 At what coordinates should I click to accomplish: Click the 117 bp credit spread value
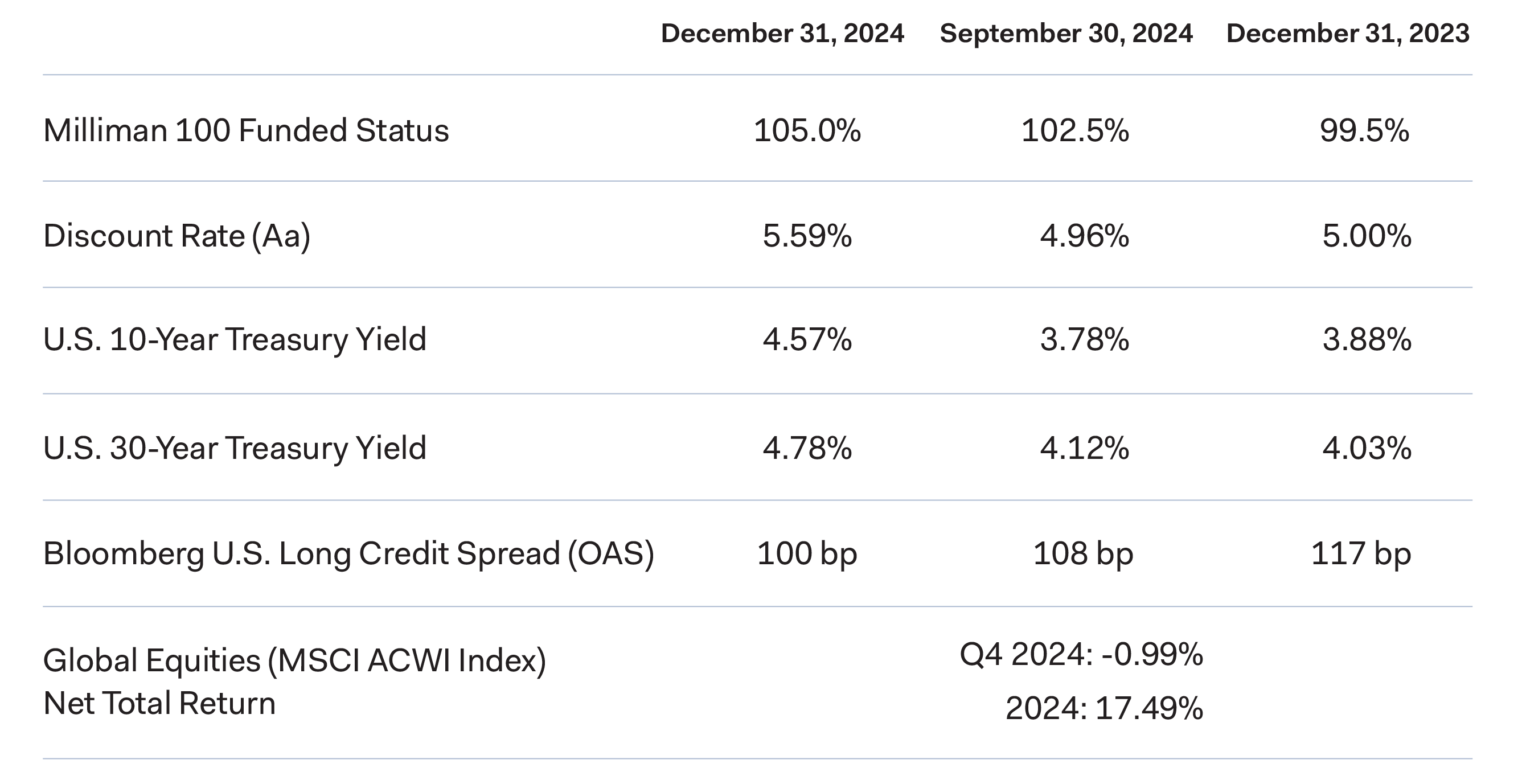pos(1361,553)
